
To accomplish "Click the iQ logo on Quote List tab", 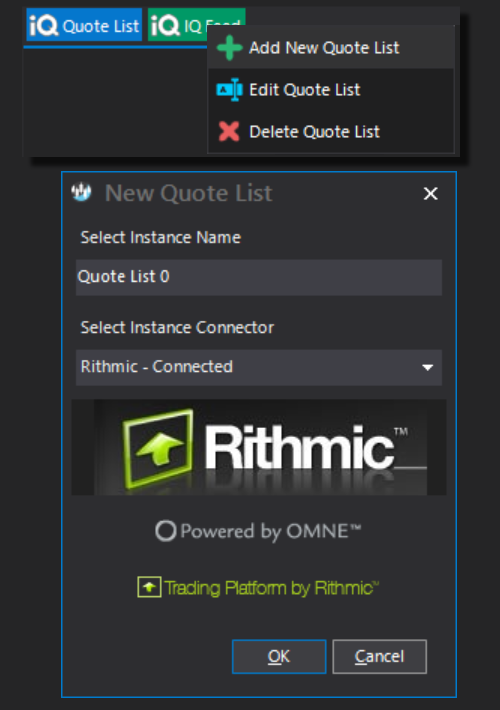I will (x=44, y=25).
